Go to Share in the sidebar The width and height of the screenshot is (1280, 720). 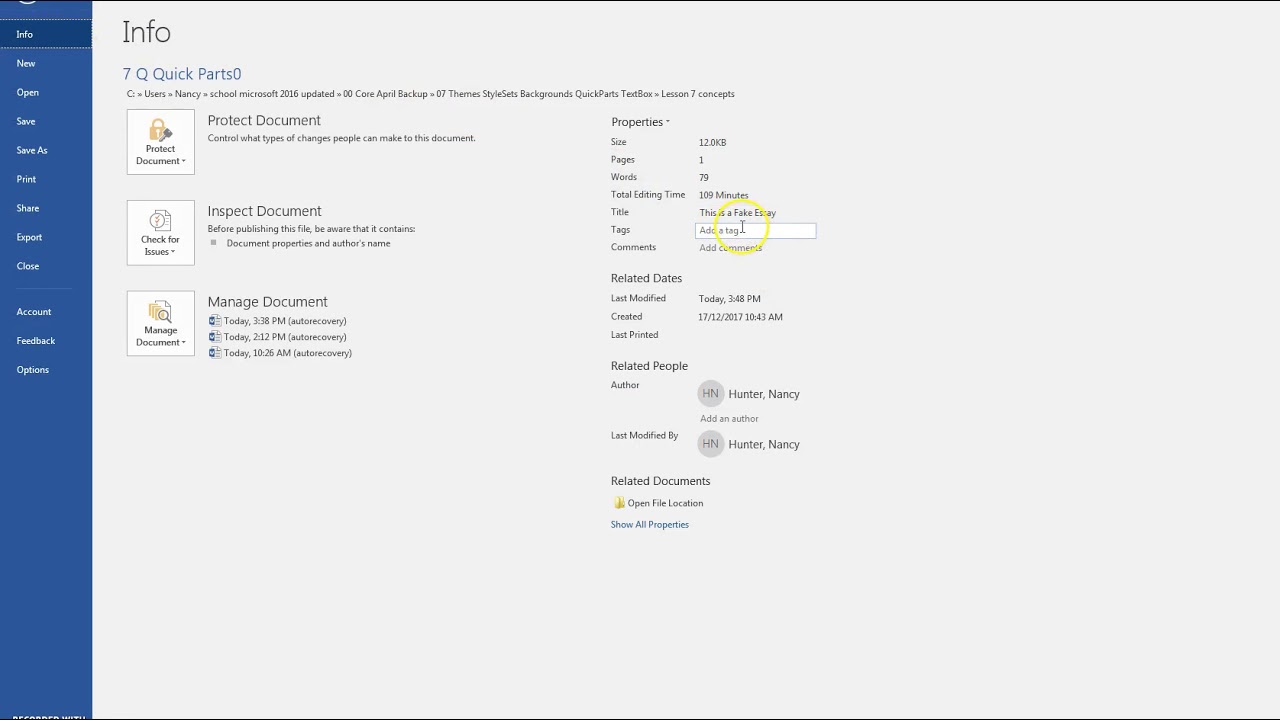[46, 208]
